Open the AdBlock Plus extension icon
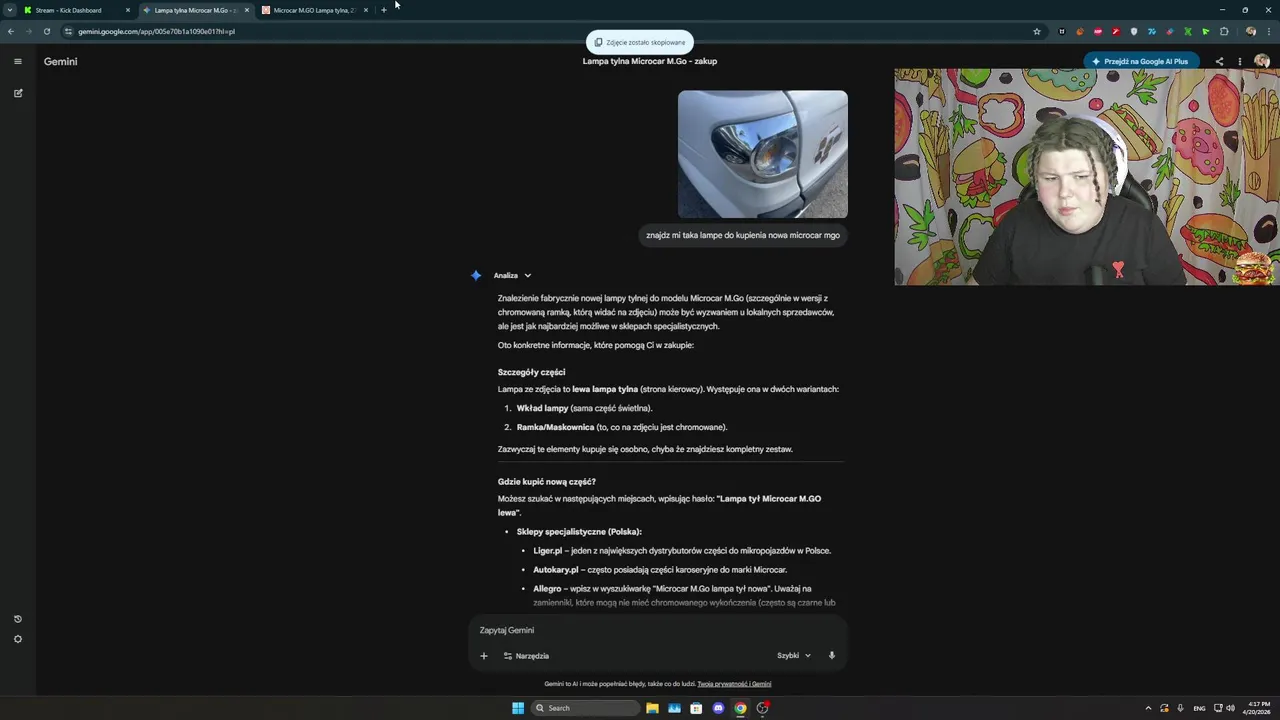This screenshot has height=720, width=1280. [x=1098, y=31]
